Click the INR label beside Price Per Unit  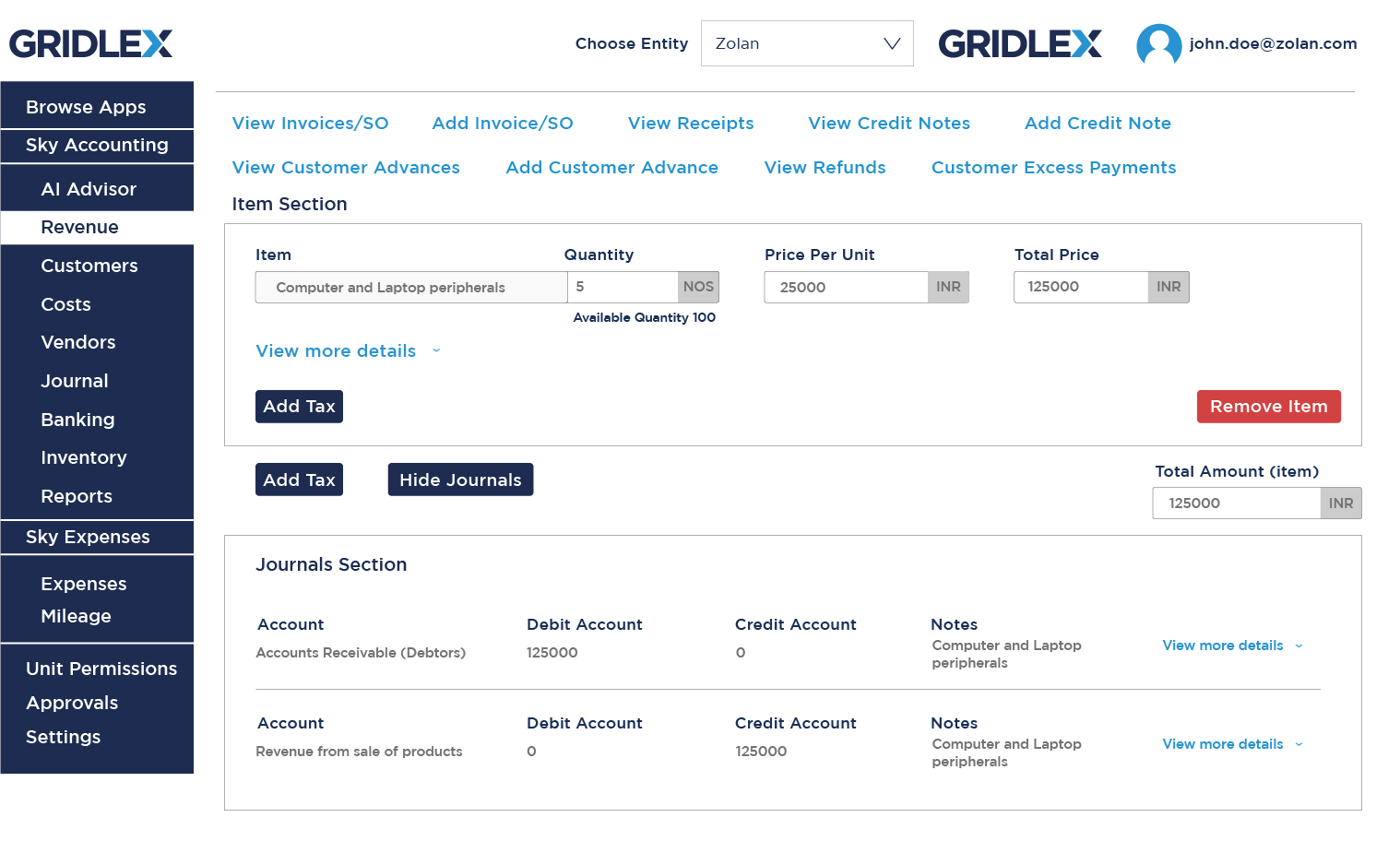point(948,287)
